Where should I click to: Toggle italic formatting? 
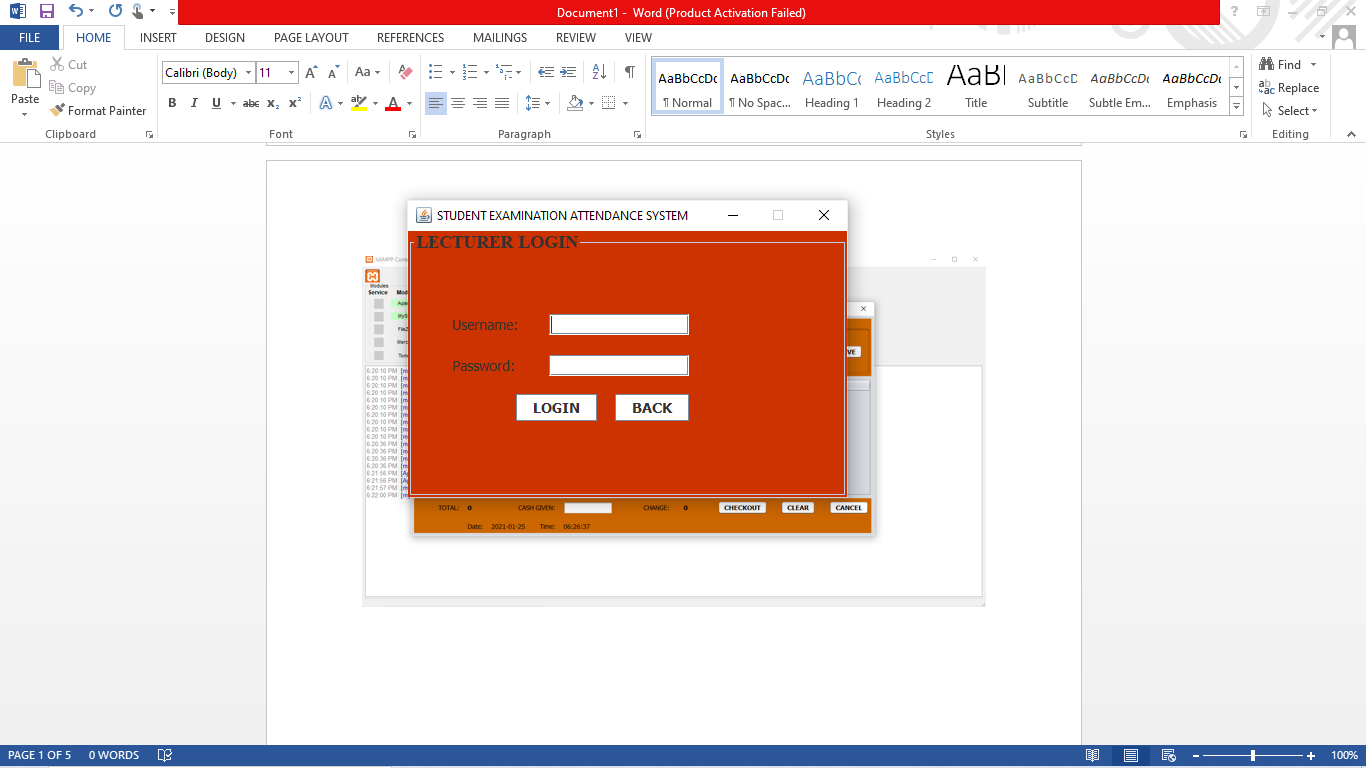click(x=193, y=102)
